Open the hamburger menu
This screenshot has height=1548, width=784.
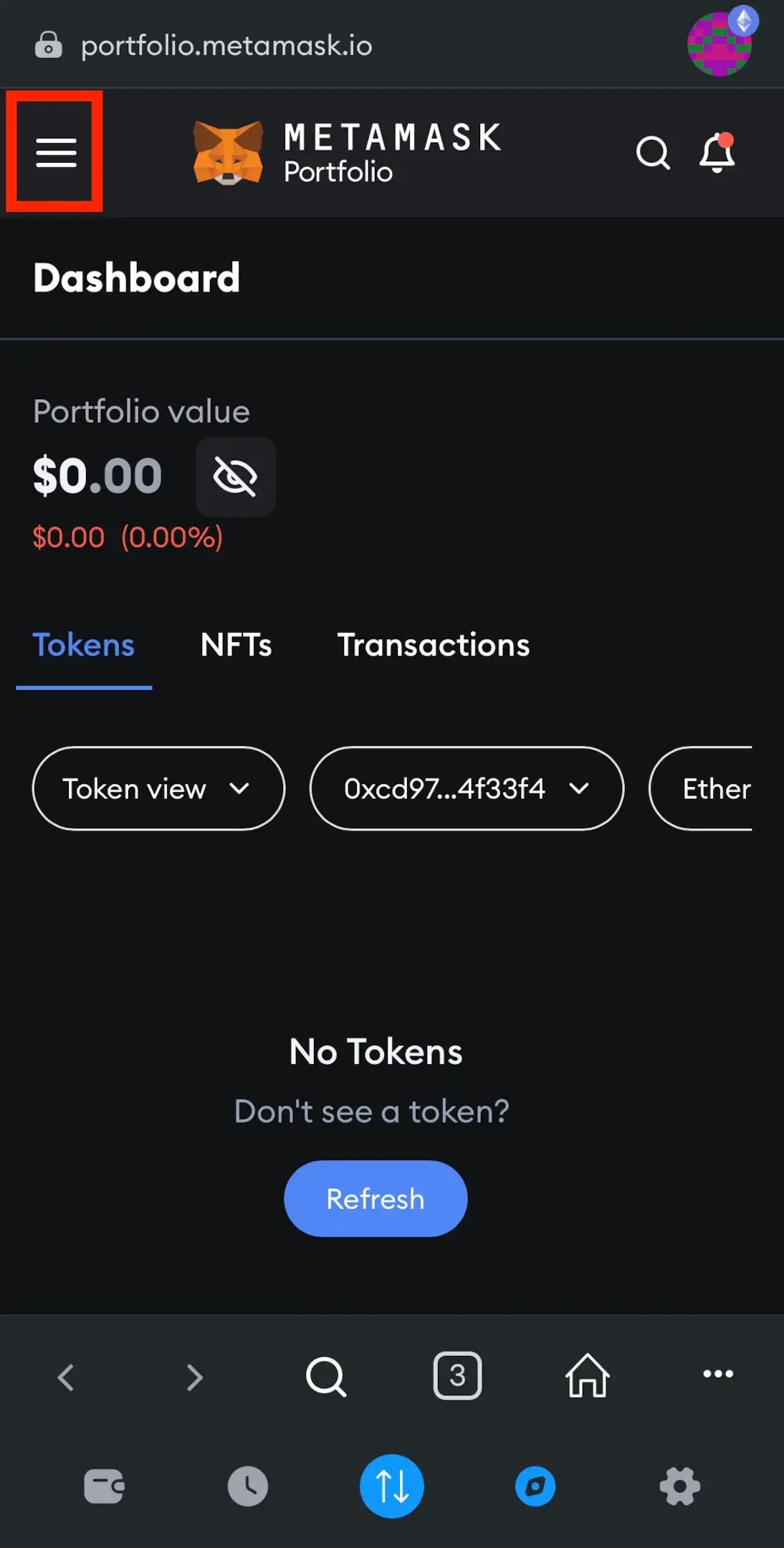pos(56,152)
